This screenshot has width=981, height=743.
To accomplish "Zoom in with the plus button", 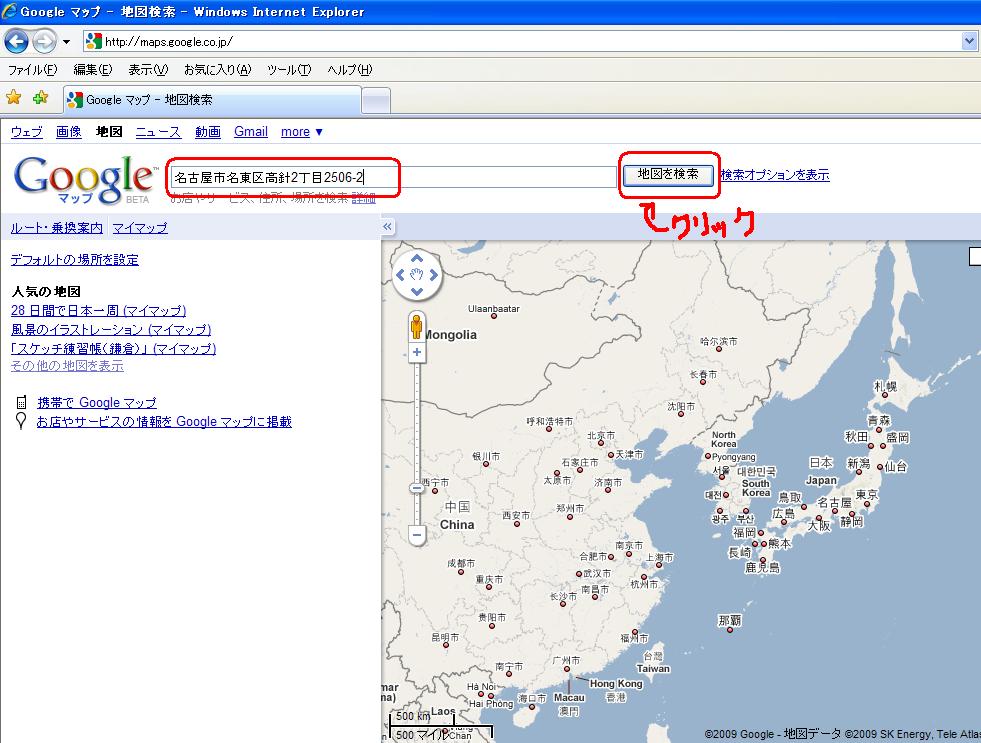I will pos(417,352).
